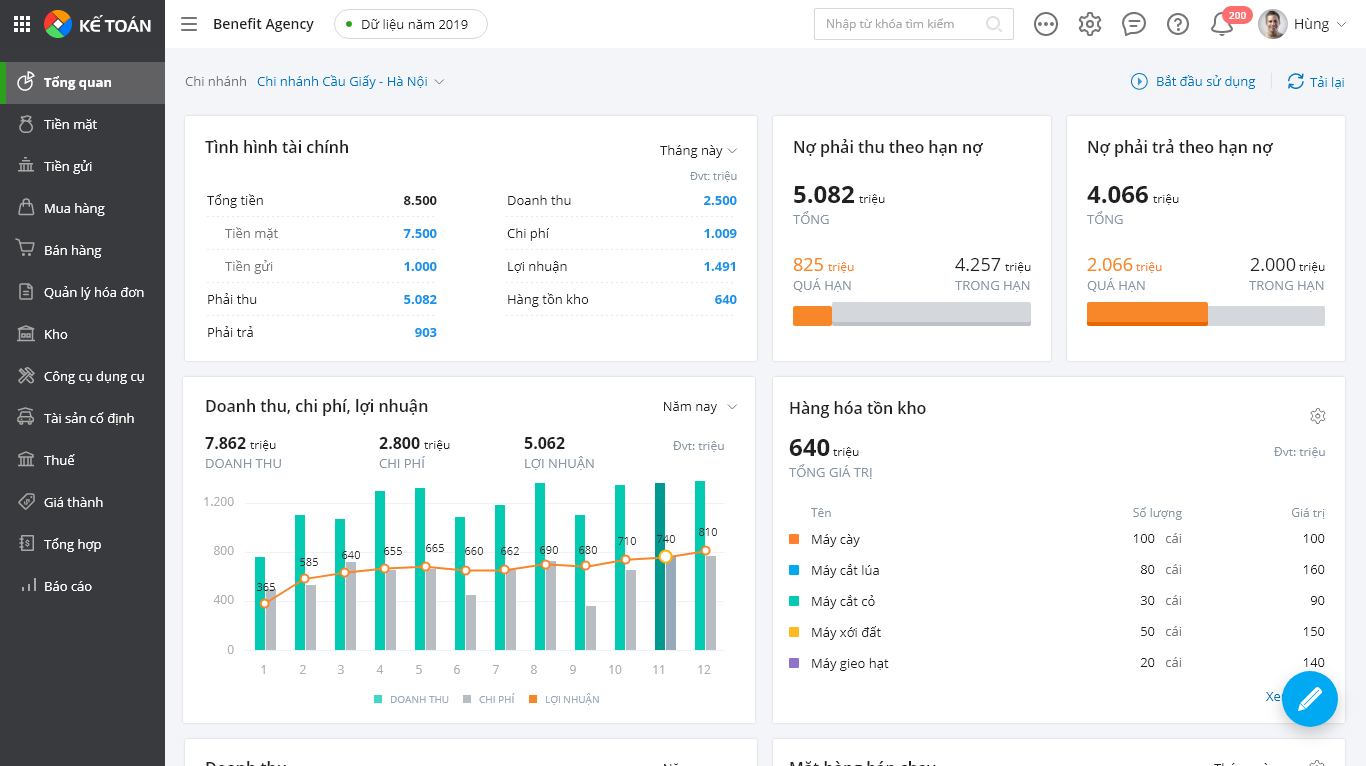Open Tiền mặt in the sidebar
The height and width of the screenshot is (766, 1366).
[70, 125]
